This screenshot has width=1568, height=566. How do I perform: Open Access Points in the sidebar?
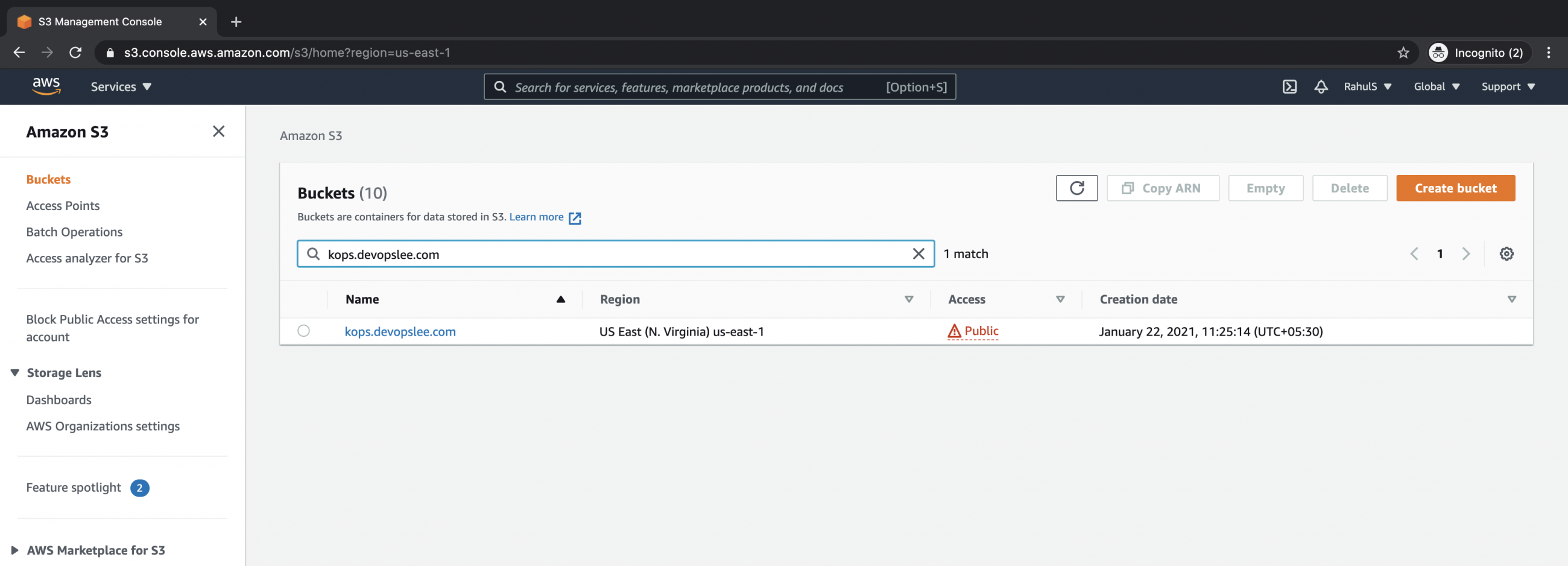pyautogui.click(x=63, y=205)
